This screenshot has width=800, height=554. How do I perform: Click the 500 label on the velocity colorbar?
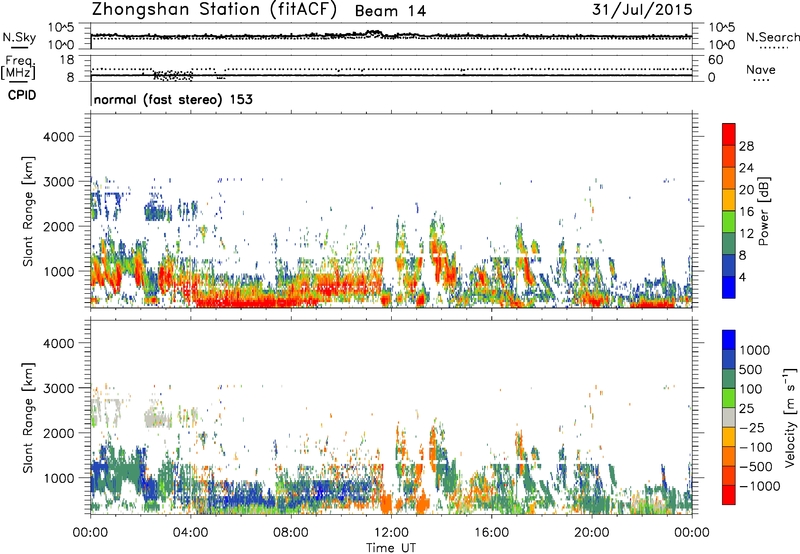pos(751,370)
